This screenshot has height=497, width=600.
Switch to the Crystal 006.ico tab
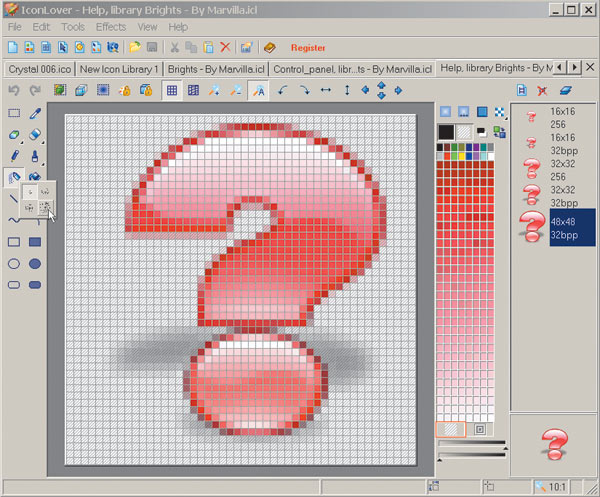[x=39, y=69]
